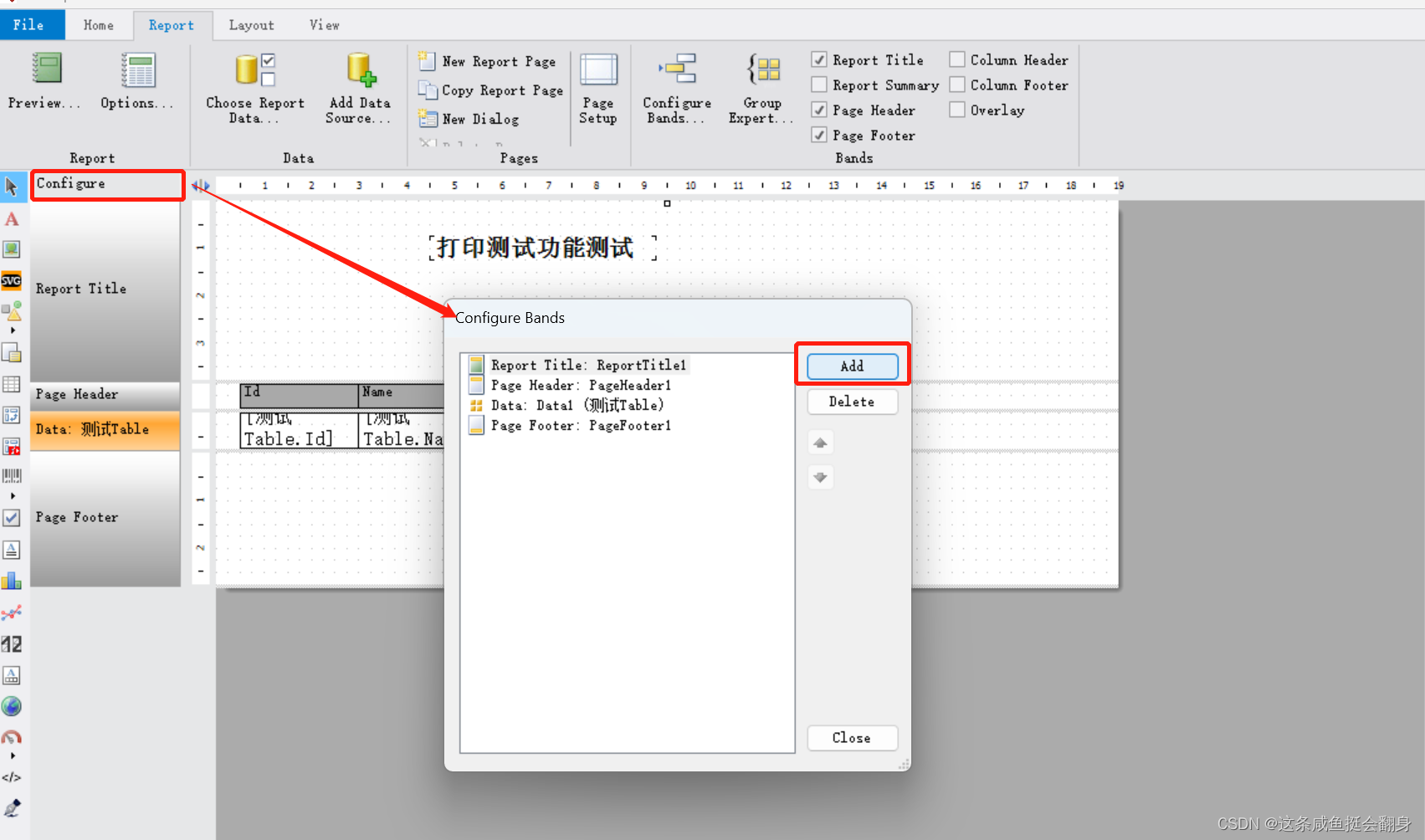
Task: Select the SVG component tool
Action: pyautogui.click(x=12, y=281)
